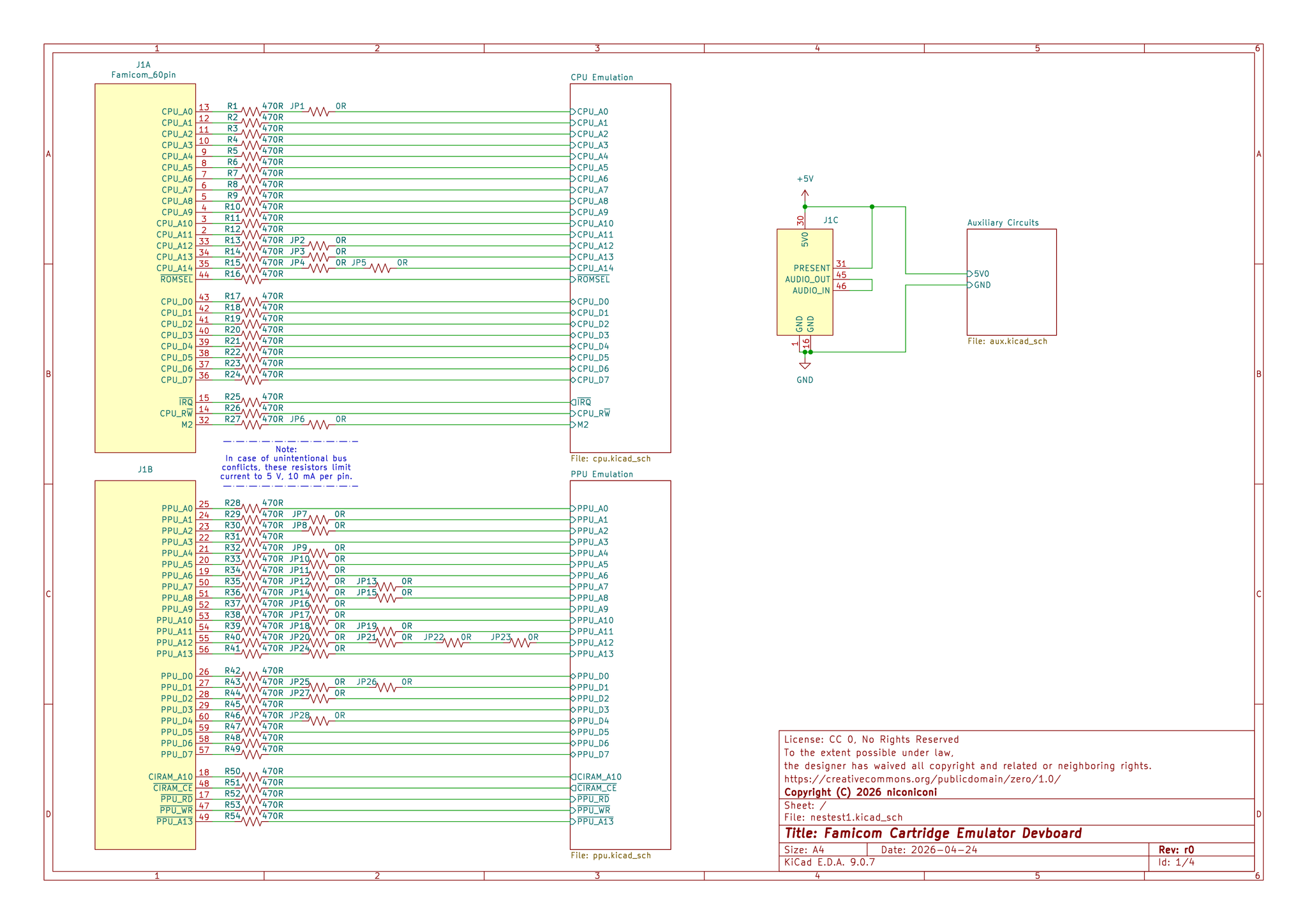The width and height of the screenshot is (1307, 924).
Task: Click the PPU_A0 label inside J1B
Action: tap(177, 509)
